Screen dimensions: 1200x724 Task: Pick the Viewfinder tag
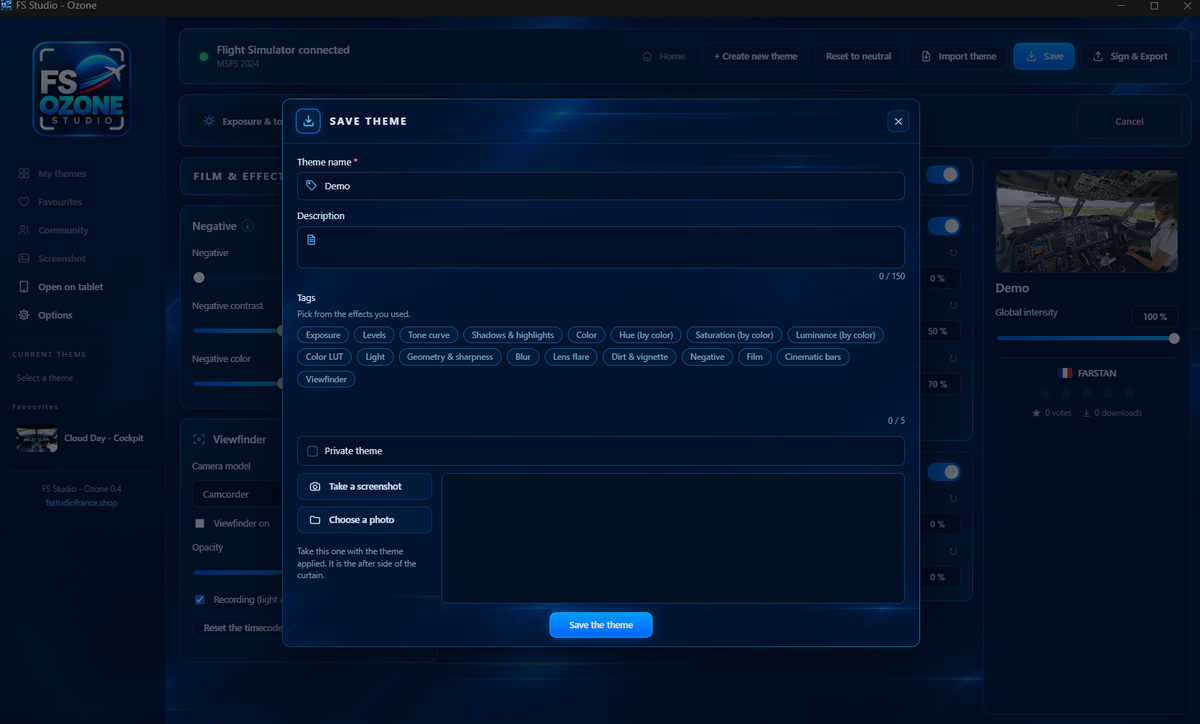pyautogui.click(x=326, y=379)
